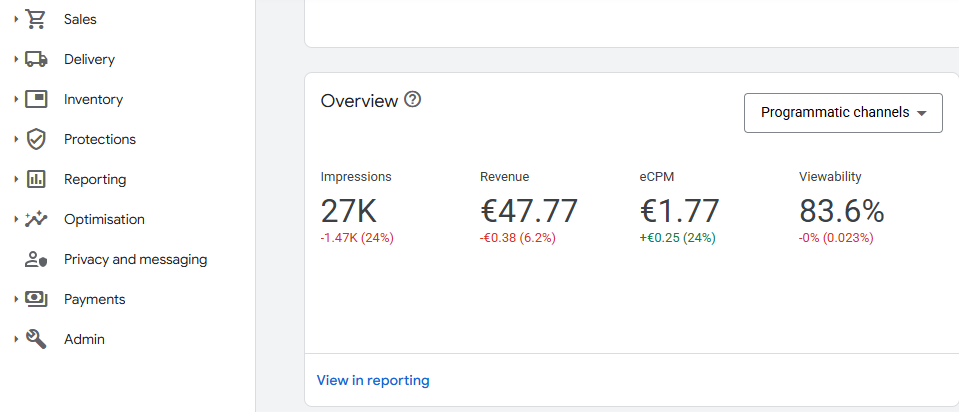
Task: Click the Reporting bar chart icon
Action: click(36, 179)
